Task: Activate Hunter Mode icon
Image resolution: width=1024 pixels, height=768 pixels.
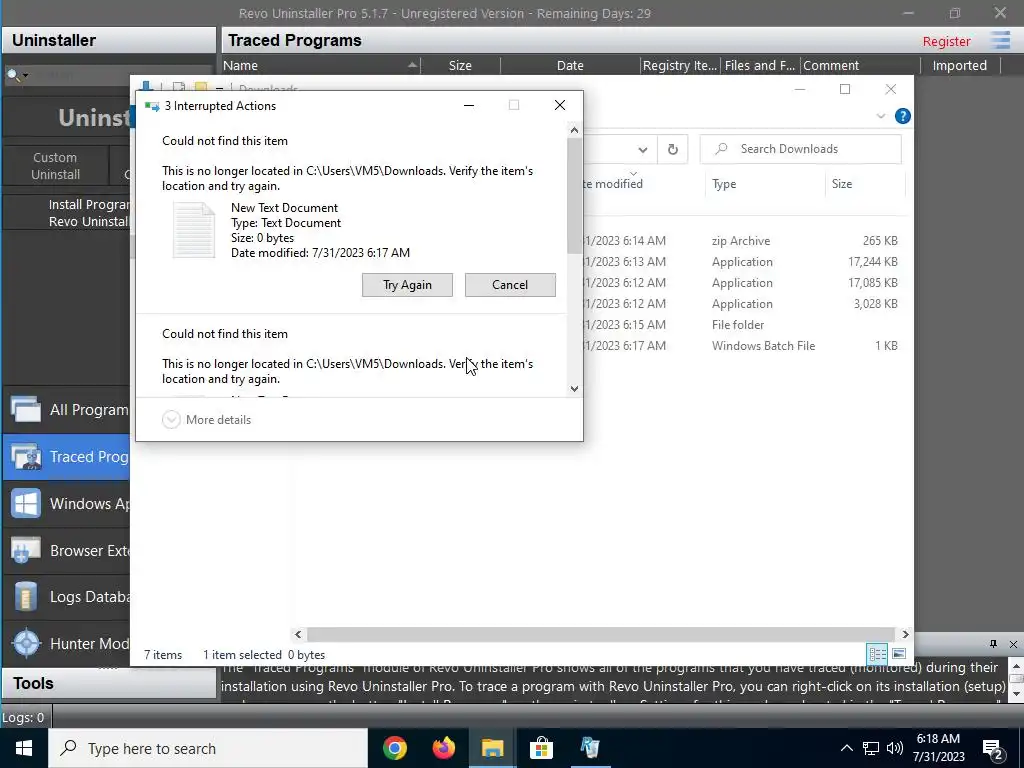Action: click(x=26, y=643)
